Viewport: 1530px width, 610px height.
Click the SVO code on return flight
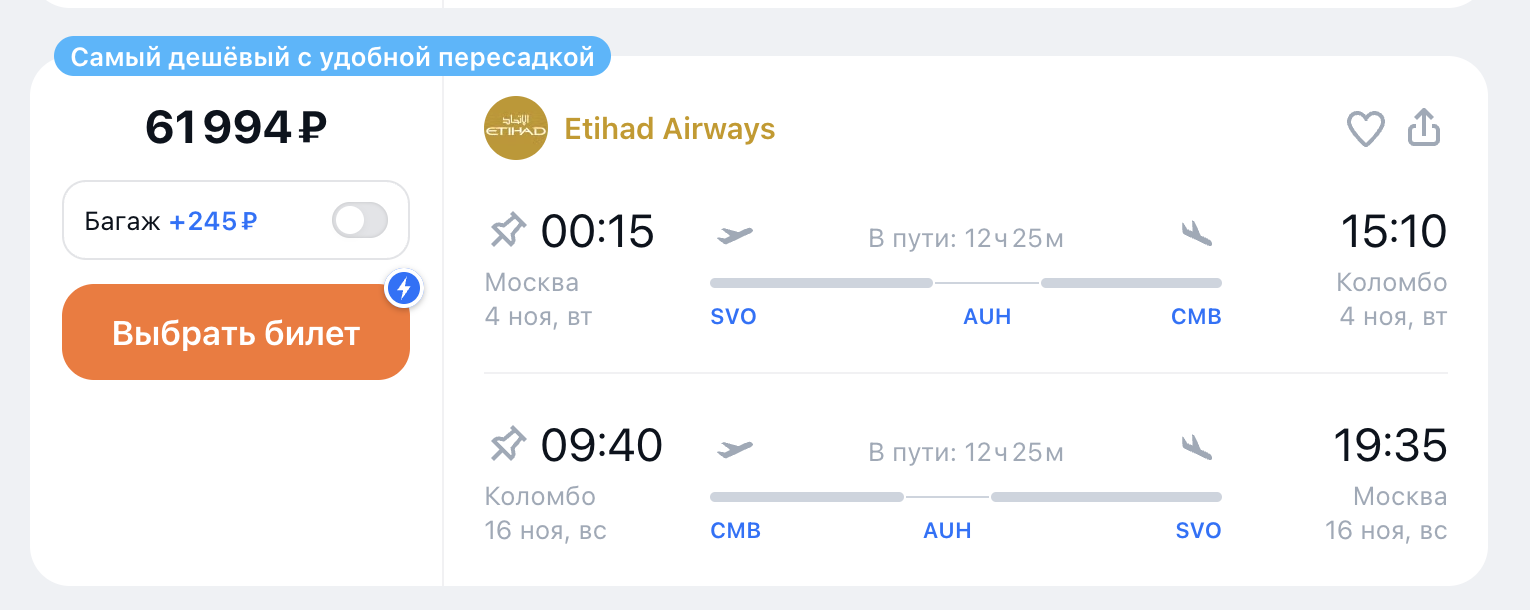coord(1198,530)
